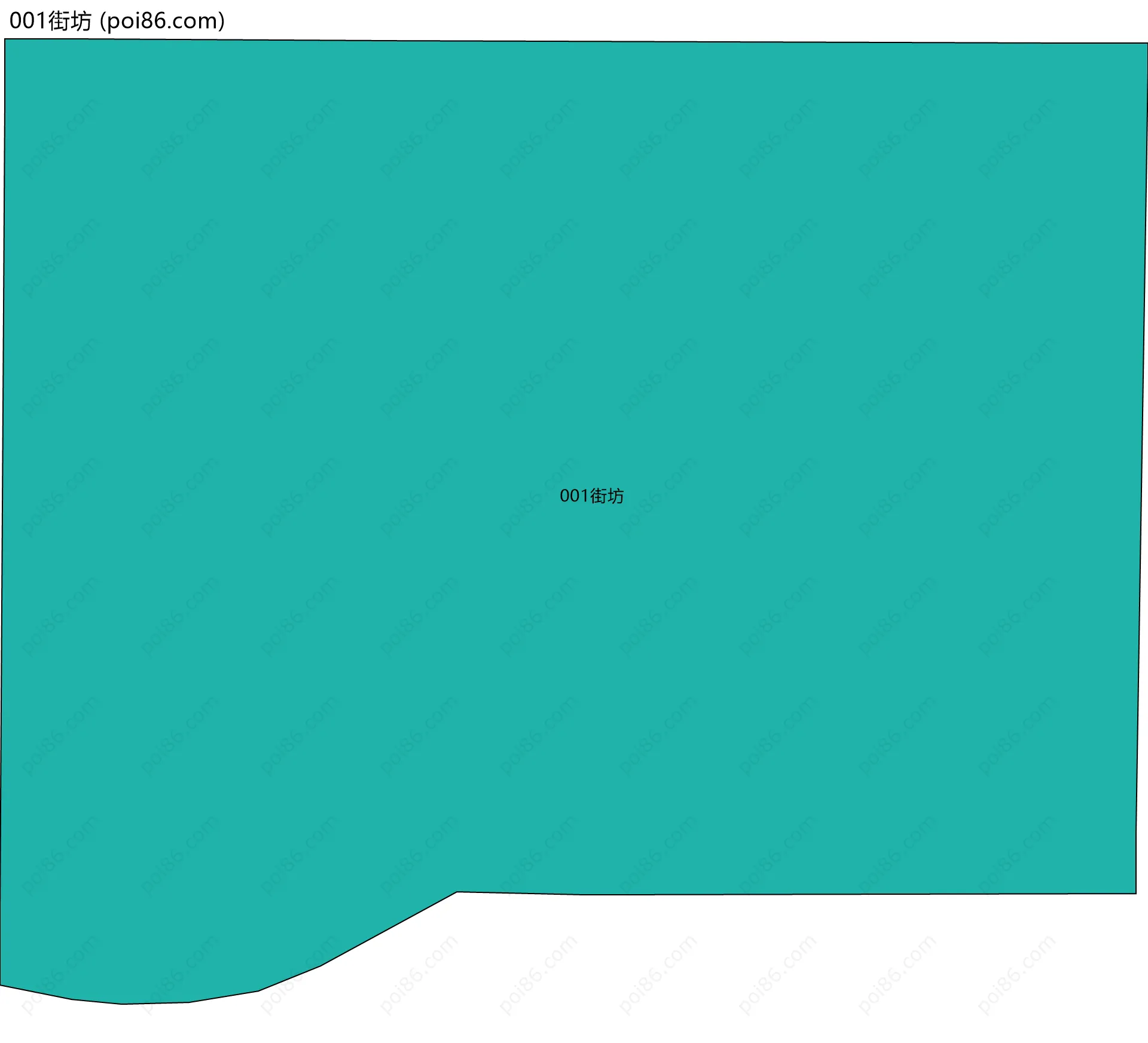1148x1043 pixels.
Task: Click the diagonal edge of the teal polygon
Action: pos(389,930)
